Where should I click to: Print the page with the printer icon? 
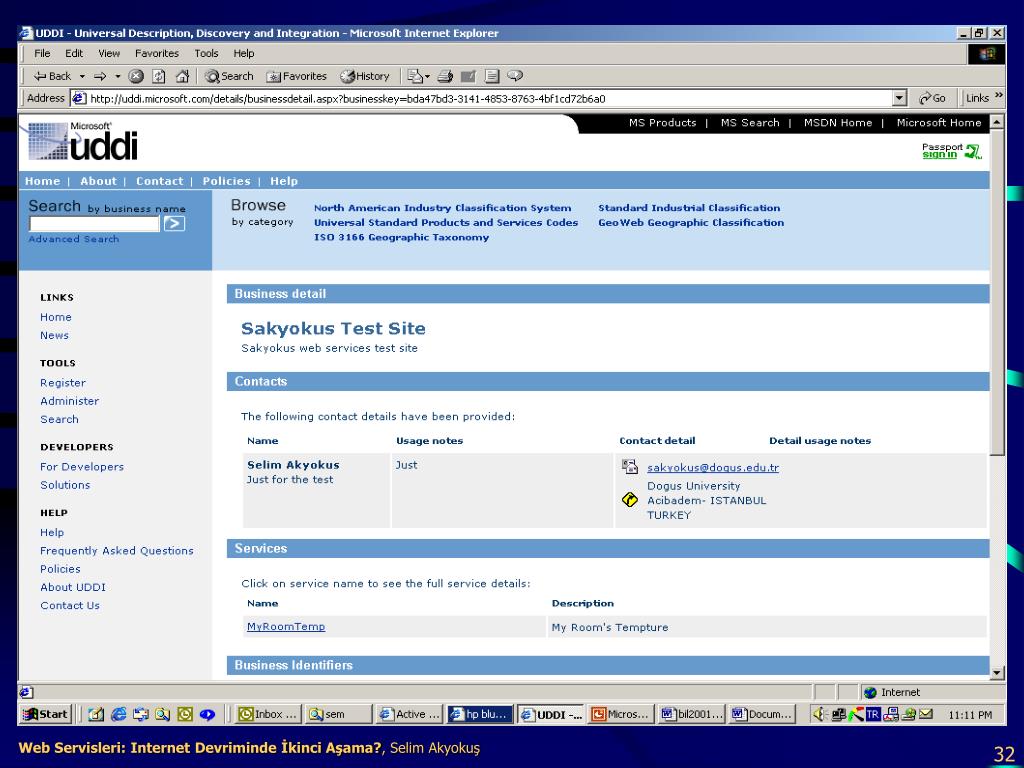(x=445, y=76)
